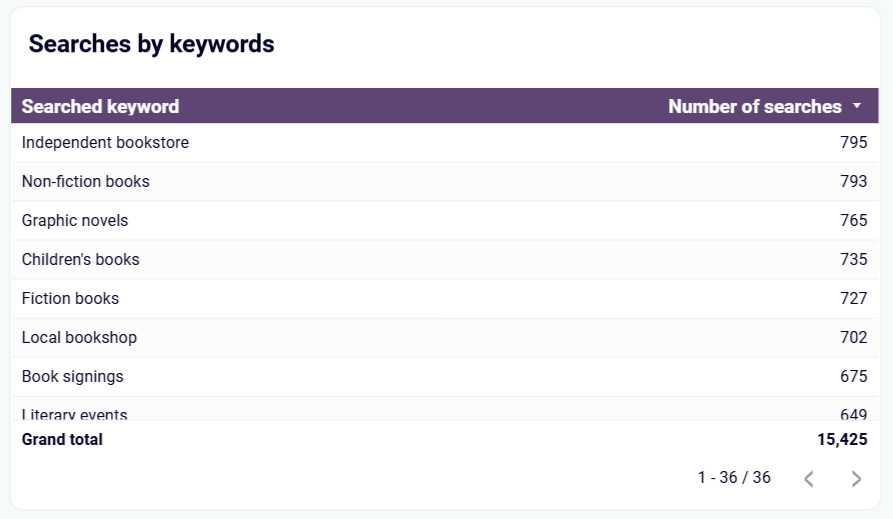Click the Fiction books row
The width and height of the screenshot is (893, 519).
[445, 299]
